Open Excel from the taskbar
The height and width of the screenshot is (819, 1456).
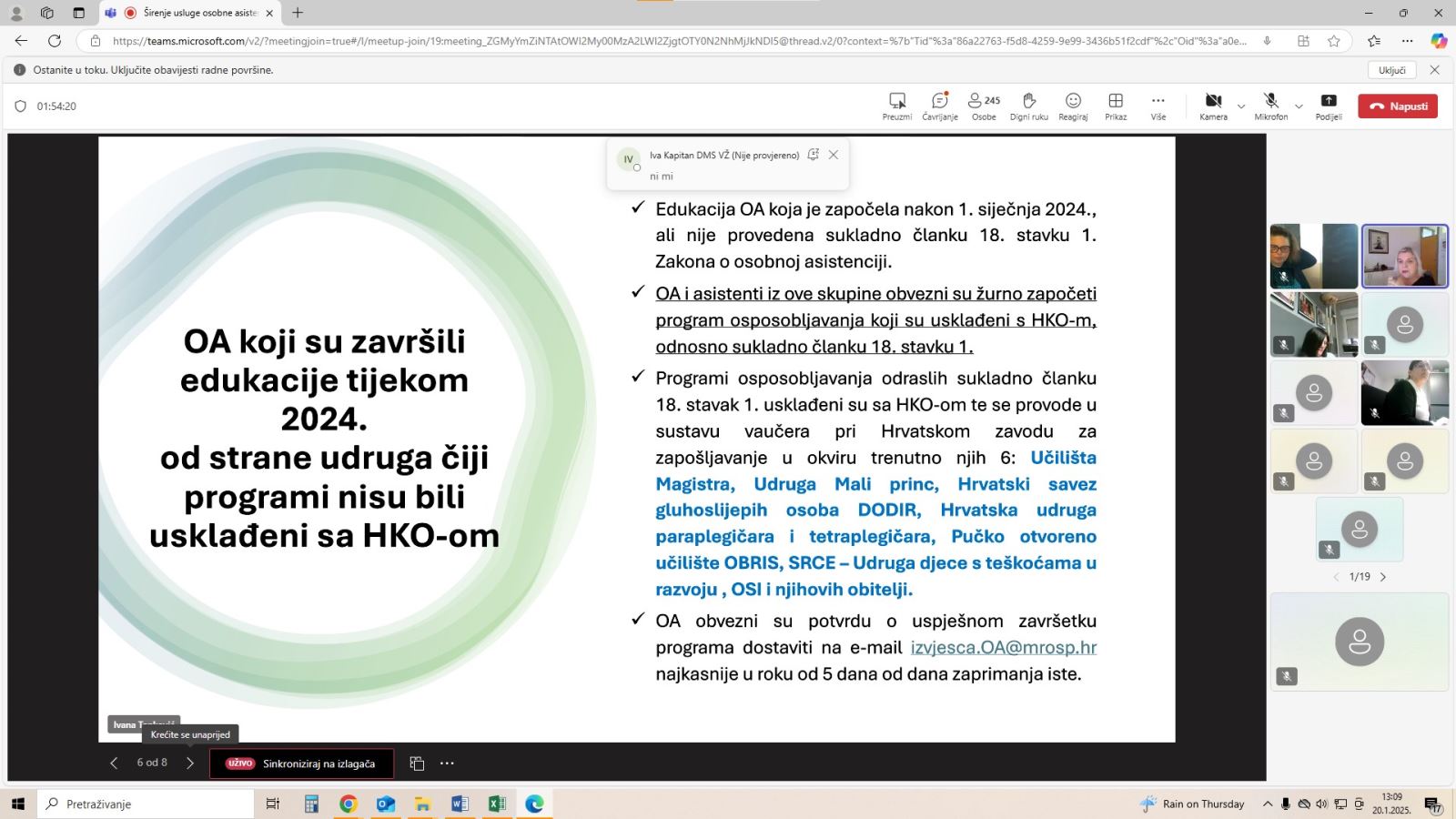(x=497, y=804)
